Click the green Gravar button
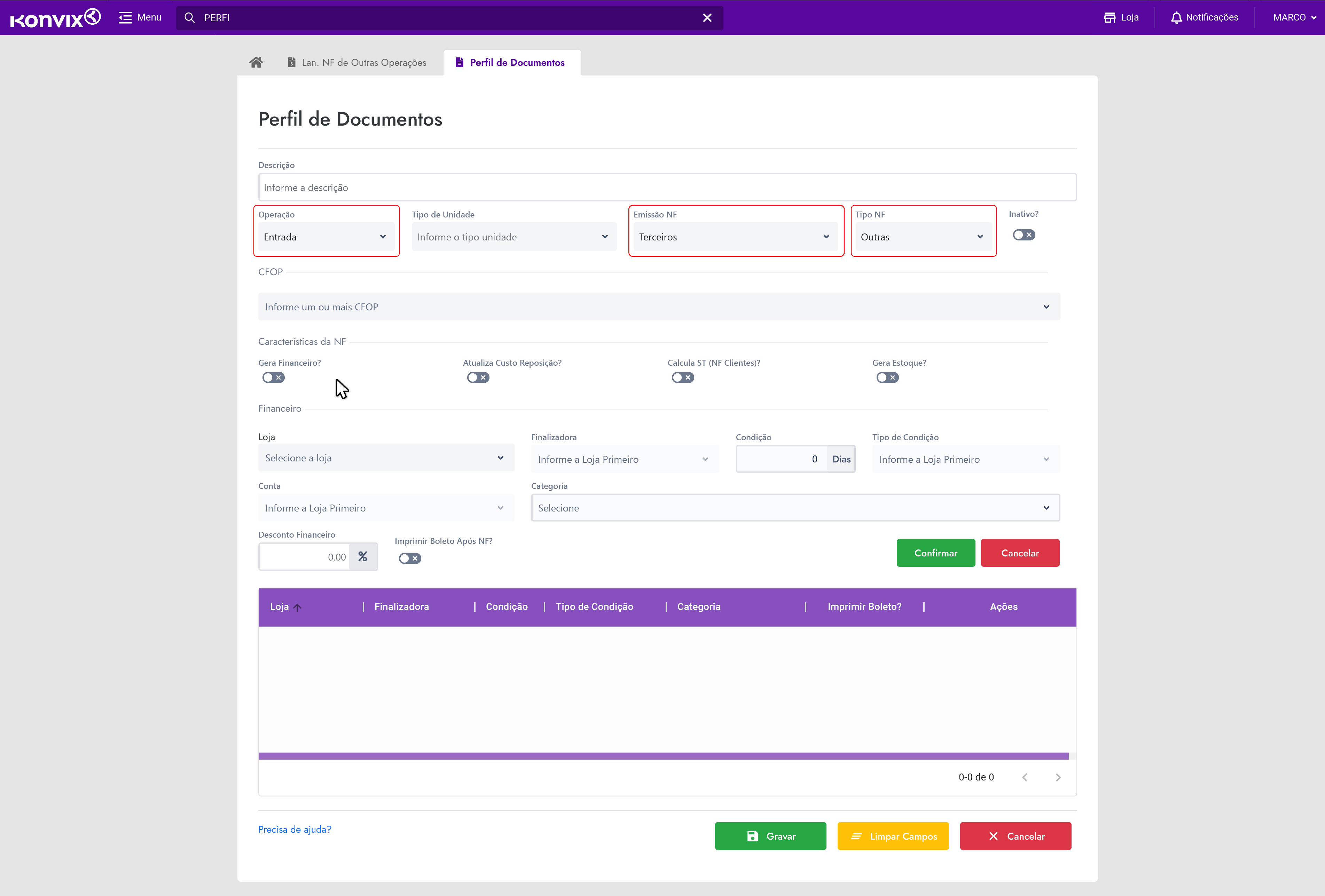This screenshot has width=1325, height=896. point(770,836)
